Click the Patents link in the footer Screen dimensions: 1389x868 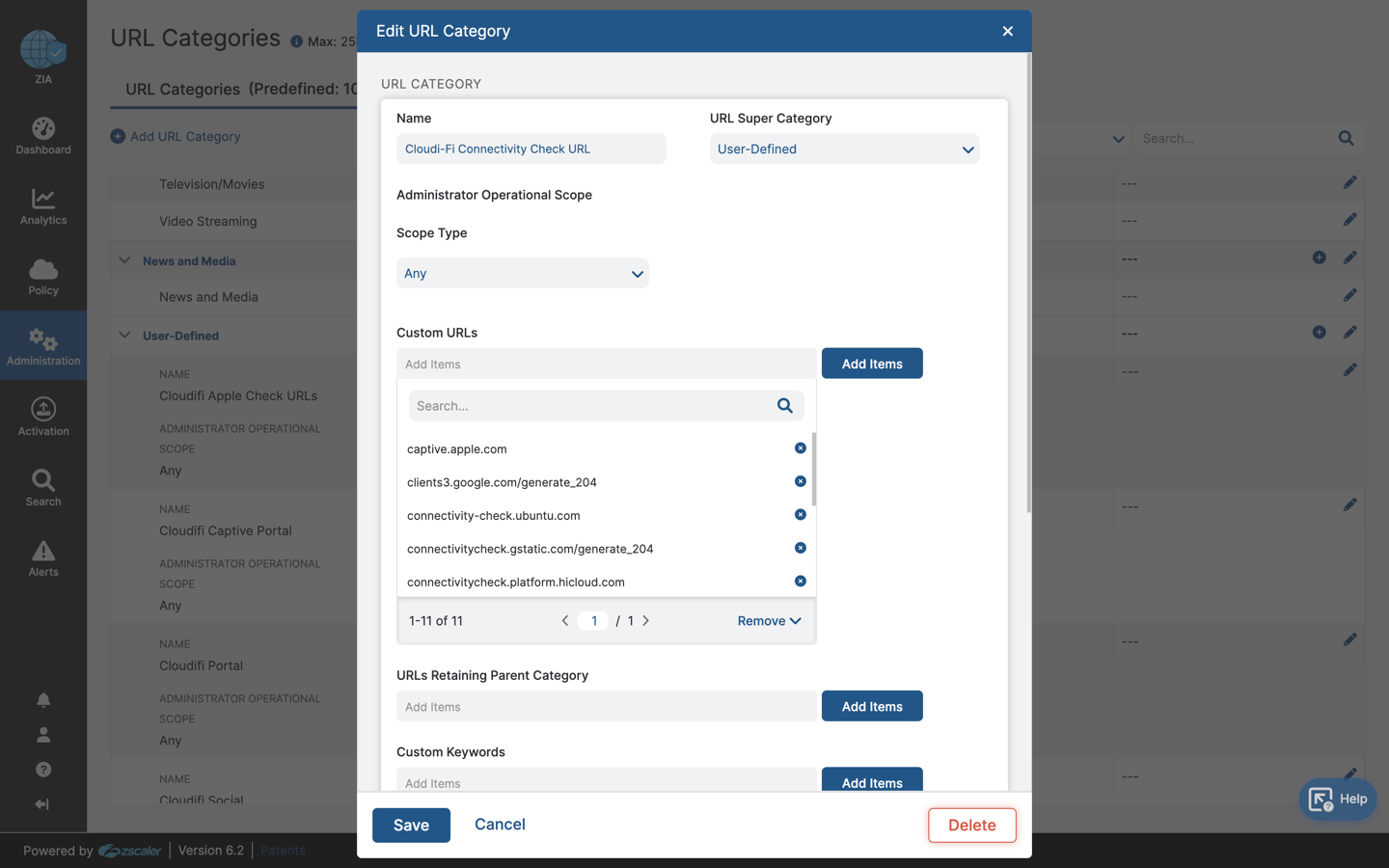point(282,850)
